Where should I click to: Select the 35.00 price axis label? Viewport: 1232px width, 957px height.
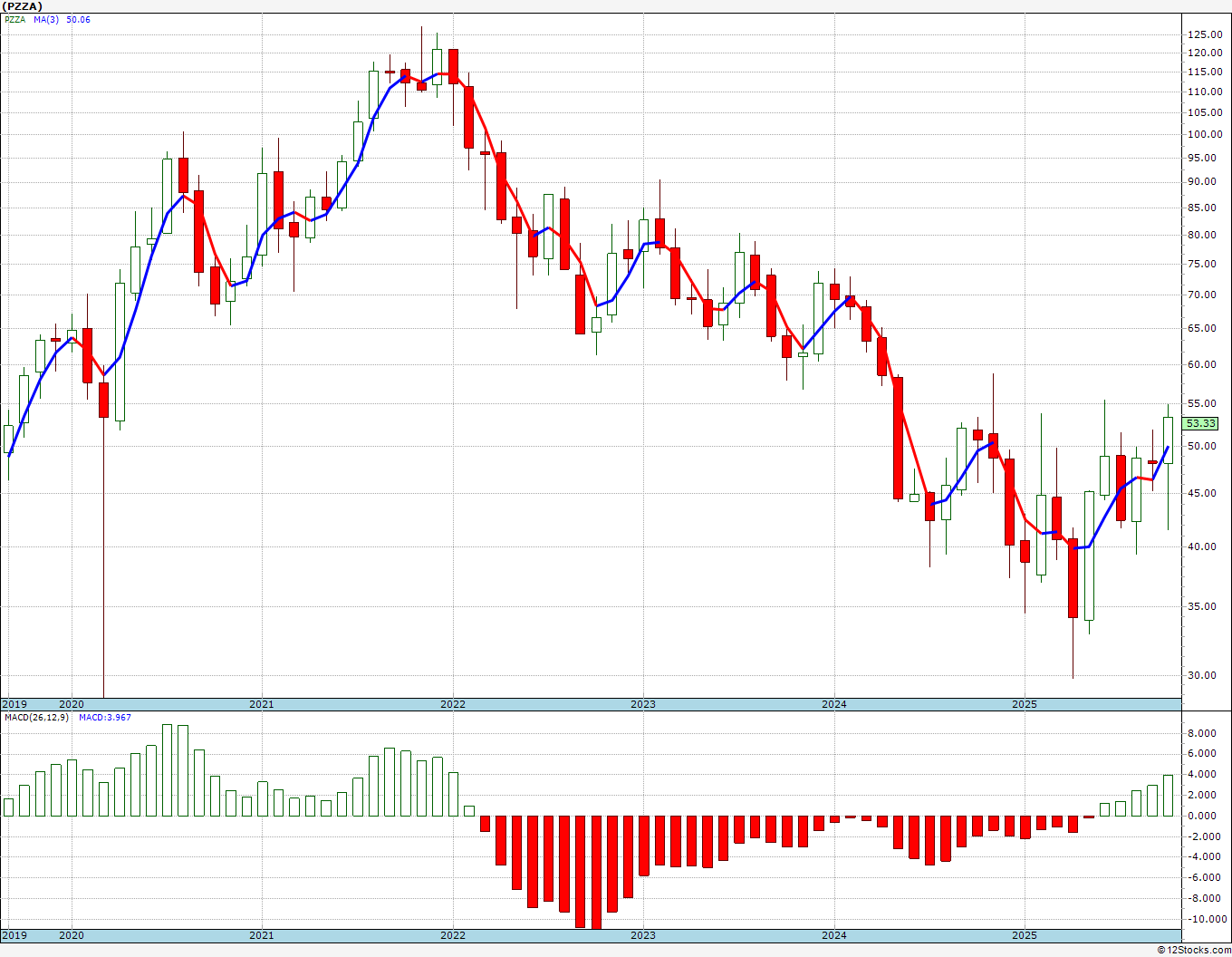click(1203, 606)
